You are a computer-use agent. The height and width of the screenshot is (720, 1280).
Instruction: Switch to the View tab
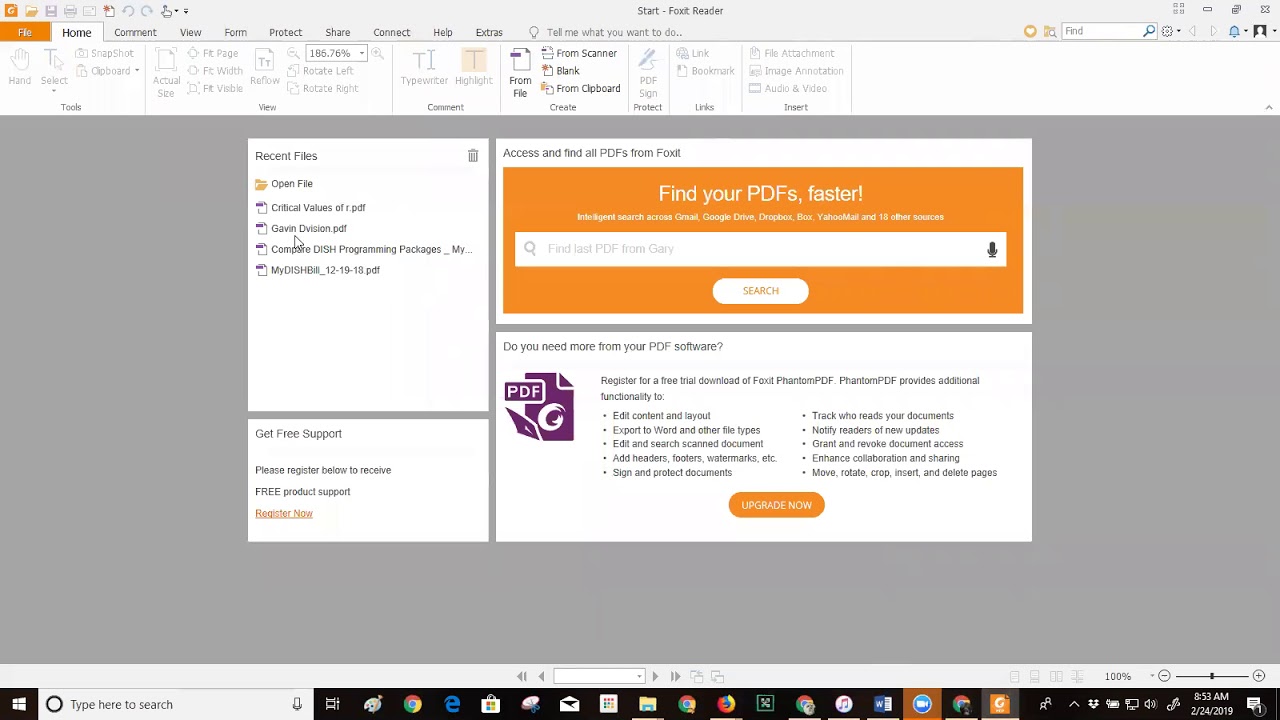[190, 32]
